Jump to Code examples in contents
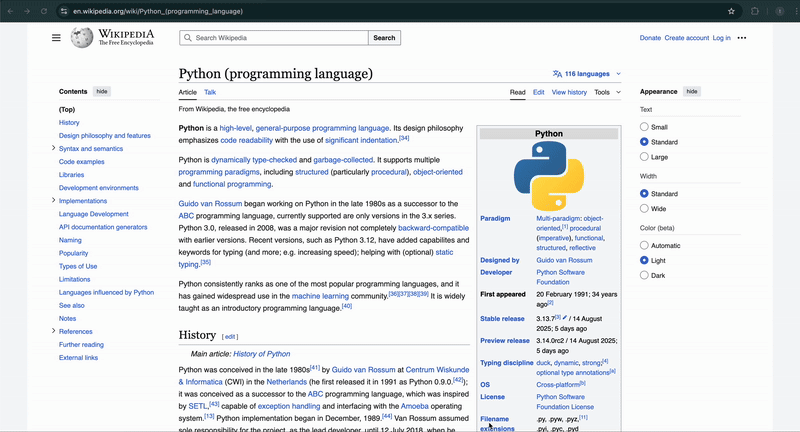 82,162
